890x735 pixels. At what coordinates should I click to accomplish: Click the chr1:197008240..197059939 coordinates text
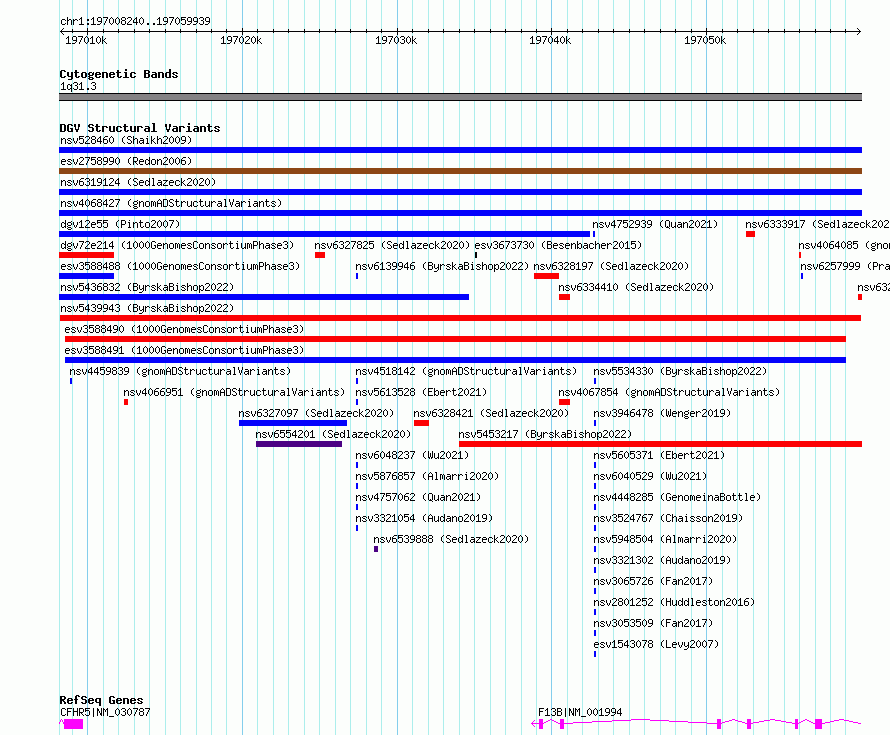(x=135, y=21)
